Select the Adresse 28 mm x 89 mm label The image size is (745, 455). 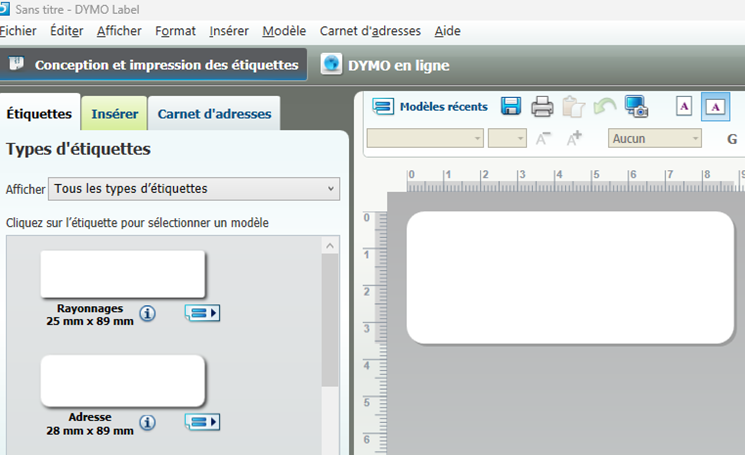coord(123,381)
